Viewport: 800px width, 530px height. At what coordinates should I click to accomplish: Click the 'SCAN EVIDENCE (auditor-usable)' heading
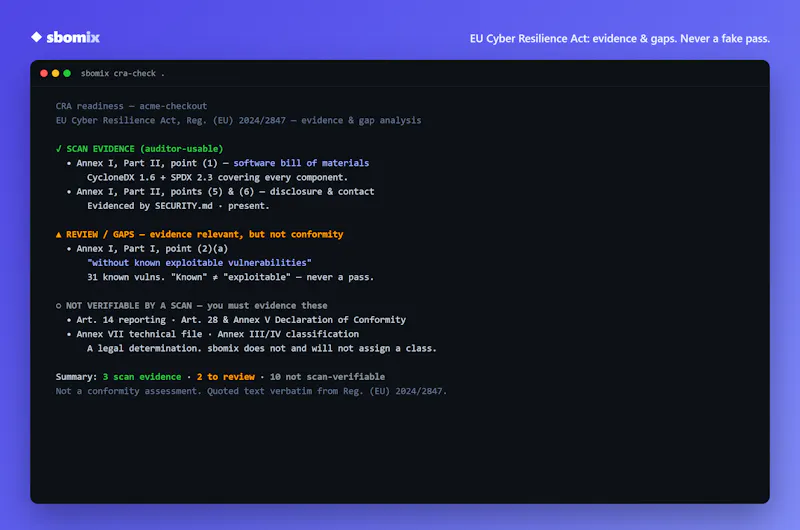pos(144,149)
